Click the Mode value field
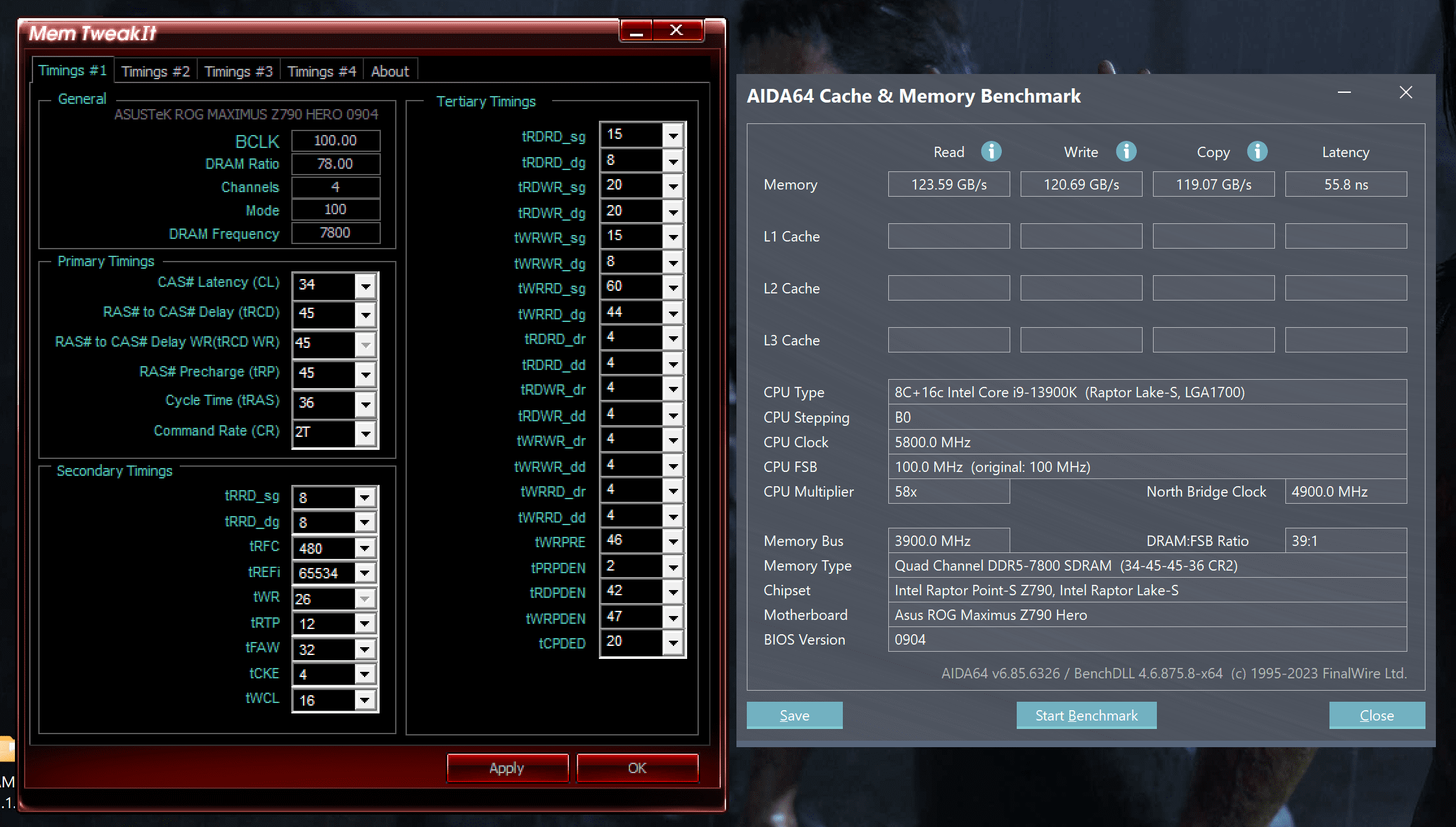 pyautogui.click(x=335, y=210)
